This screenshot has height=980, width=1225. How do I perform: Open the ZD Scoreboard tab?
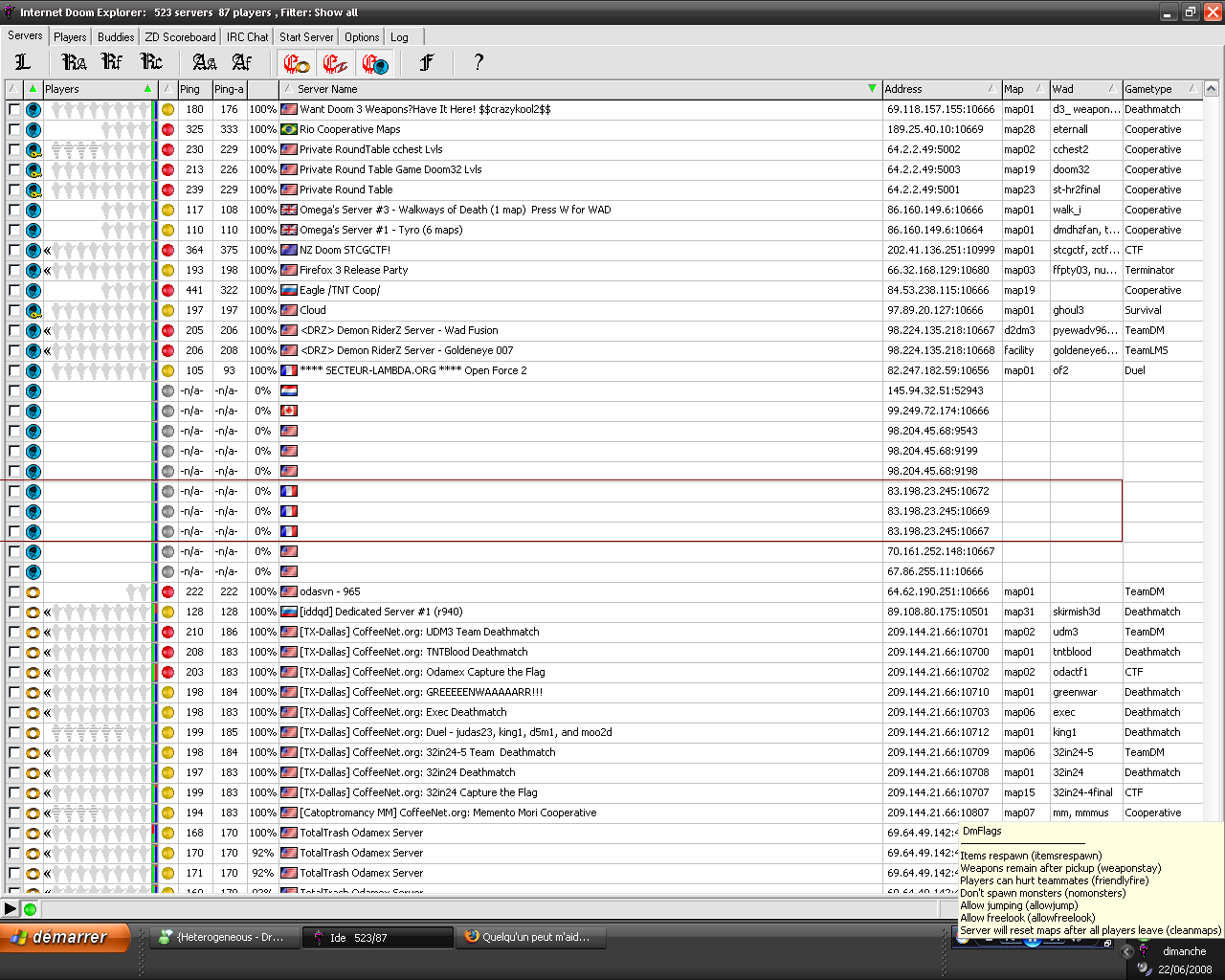pos(180,37)
